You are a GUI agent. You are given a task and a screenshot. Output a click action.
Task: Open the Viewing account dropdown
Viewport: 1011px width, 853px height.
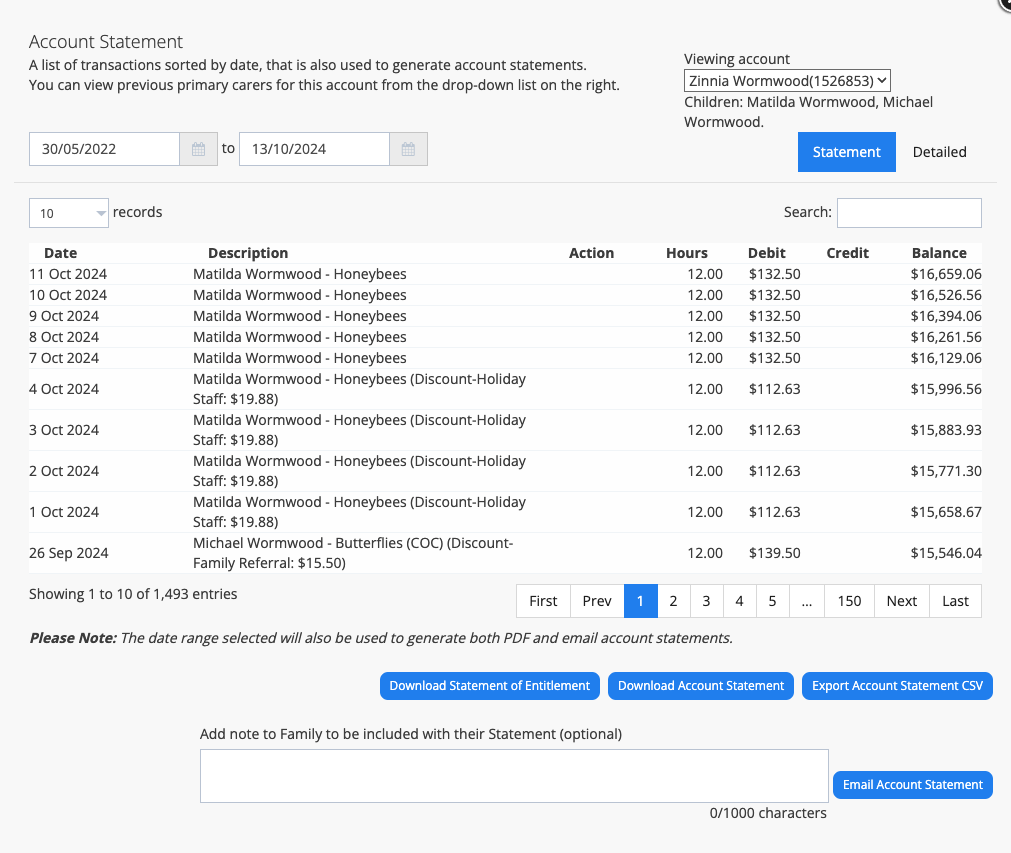coord(787,80)
